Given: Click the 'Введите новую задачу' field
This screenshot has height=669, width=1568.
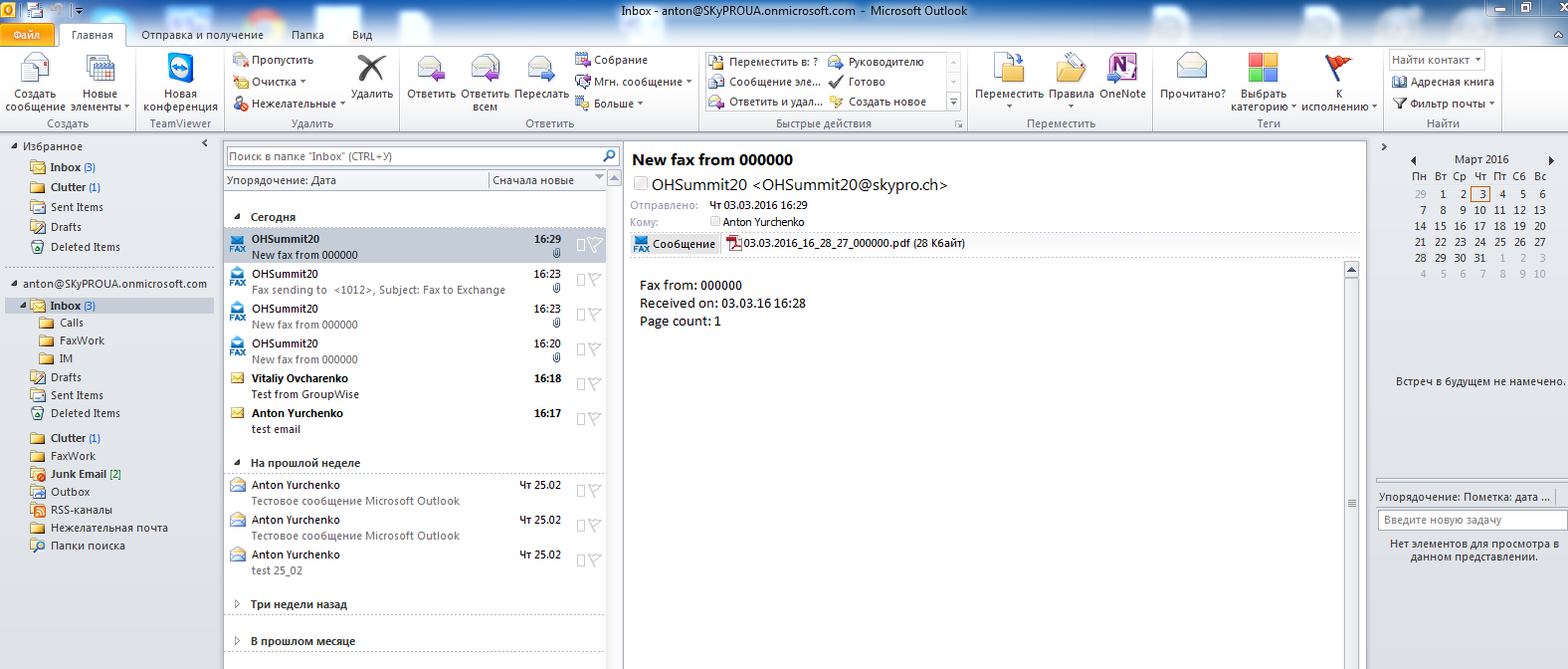Looking at the screenshot, I should click(x=1472, y=520).
